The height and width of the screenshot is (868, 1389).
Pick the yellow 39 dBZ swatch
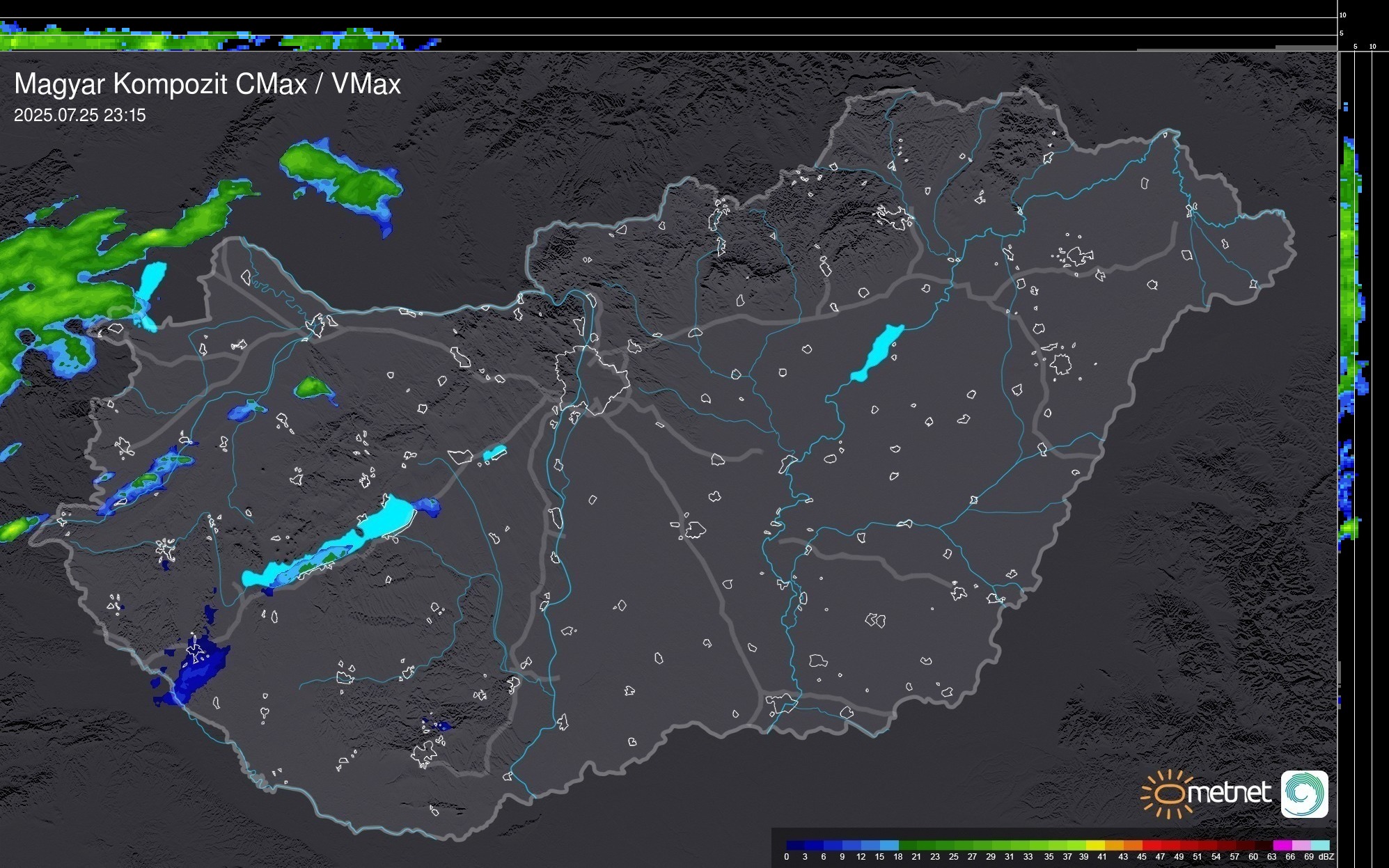click(1094, 845)
